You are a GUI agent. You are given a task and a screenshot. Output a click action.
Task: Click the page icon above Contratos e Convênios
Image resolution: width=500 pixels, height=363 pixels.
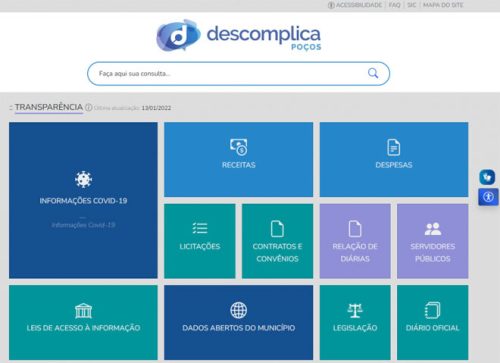coord(277,229)
